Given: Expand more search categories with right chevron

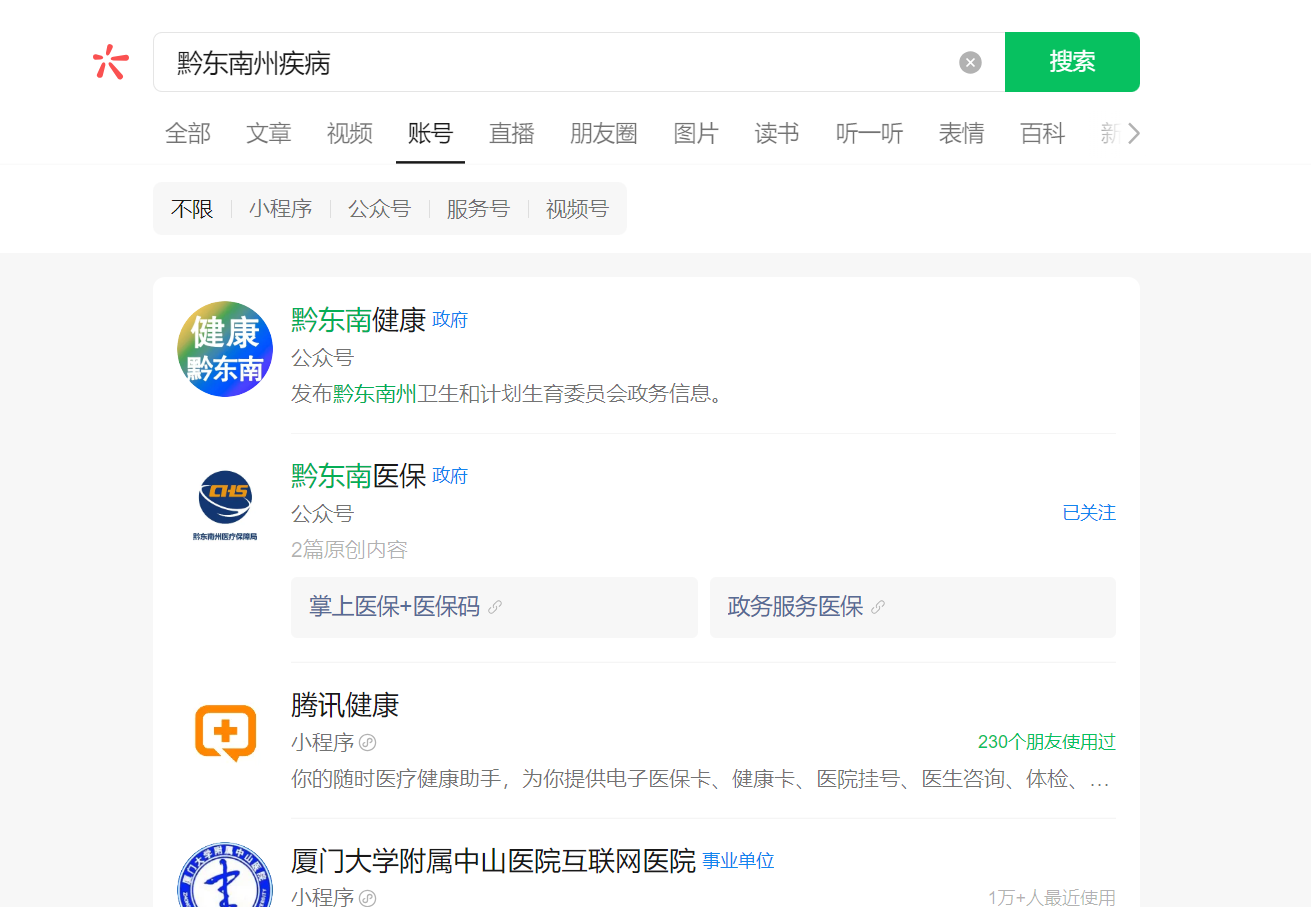Looking at the screenshot, I should tap(1133, 134).
